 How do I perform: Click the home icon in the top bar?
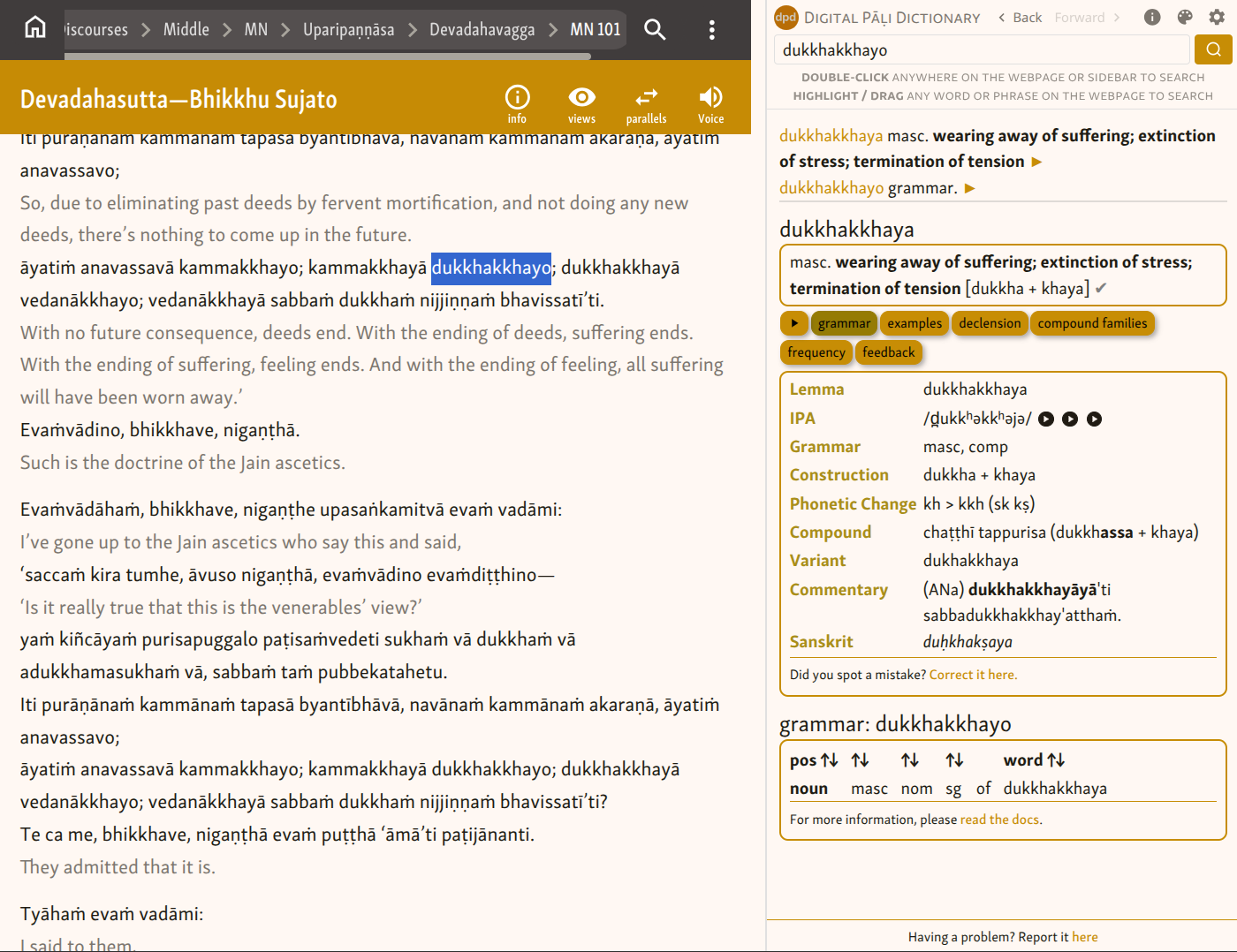[x=35, y=28]
